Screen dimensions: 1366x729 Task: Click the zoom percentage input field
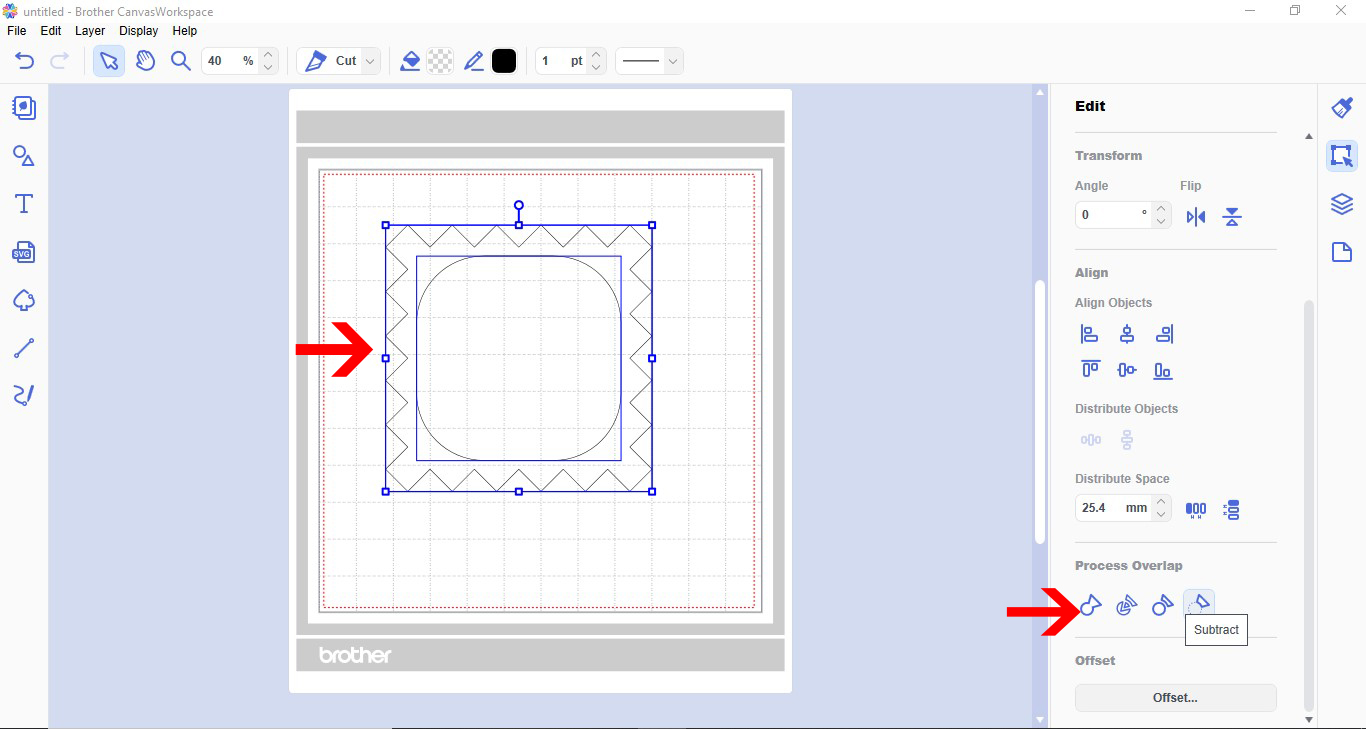pos(231,61)
